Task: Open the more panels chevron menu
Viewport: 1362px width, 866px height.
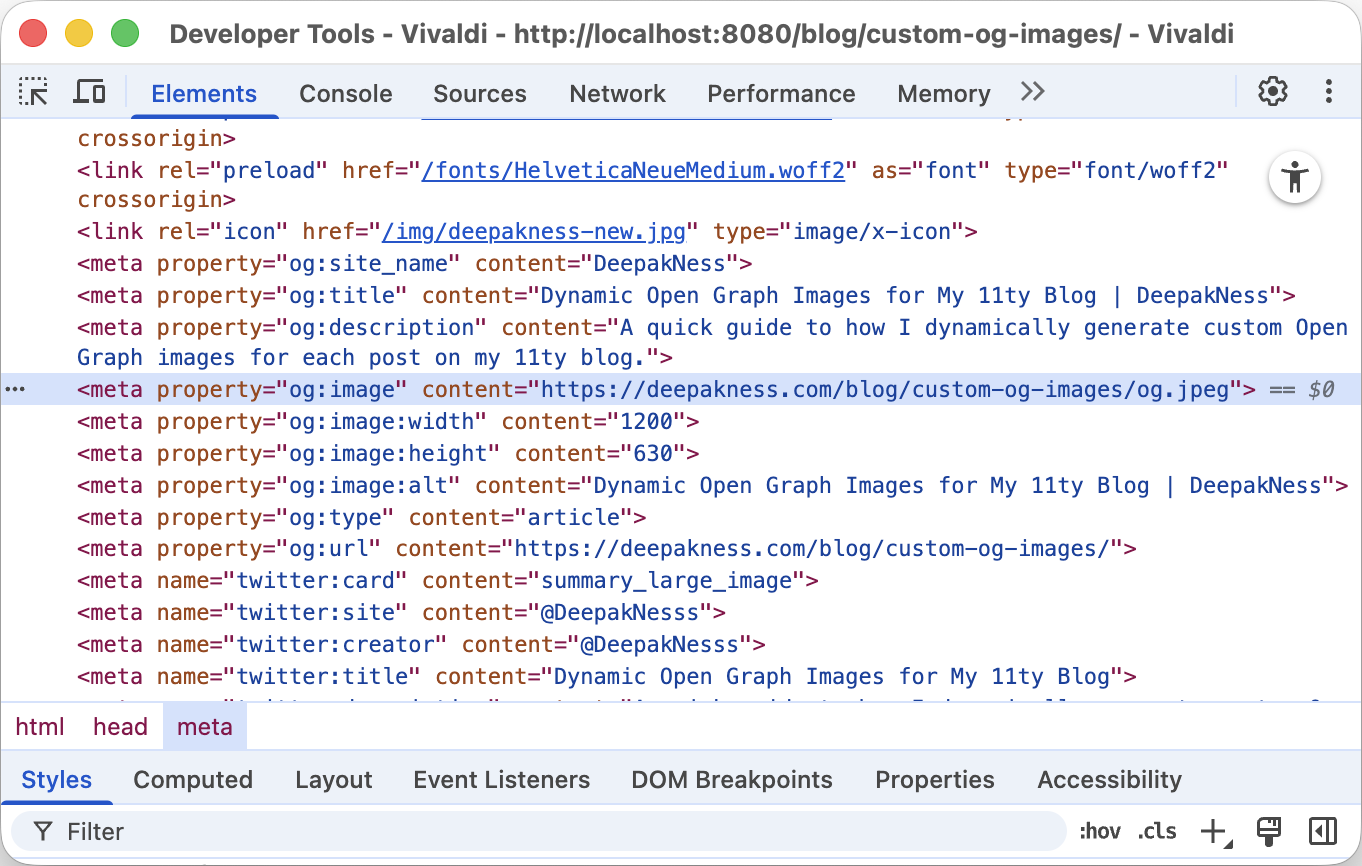Action: coord(1032,91)
